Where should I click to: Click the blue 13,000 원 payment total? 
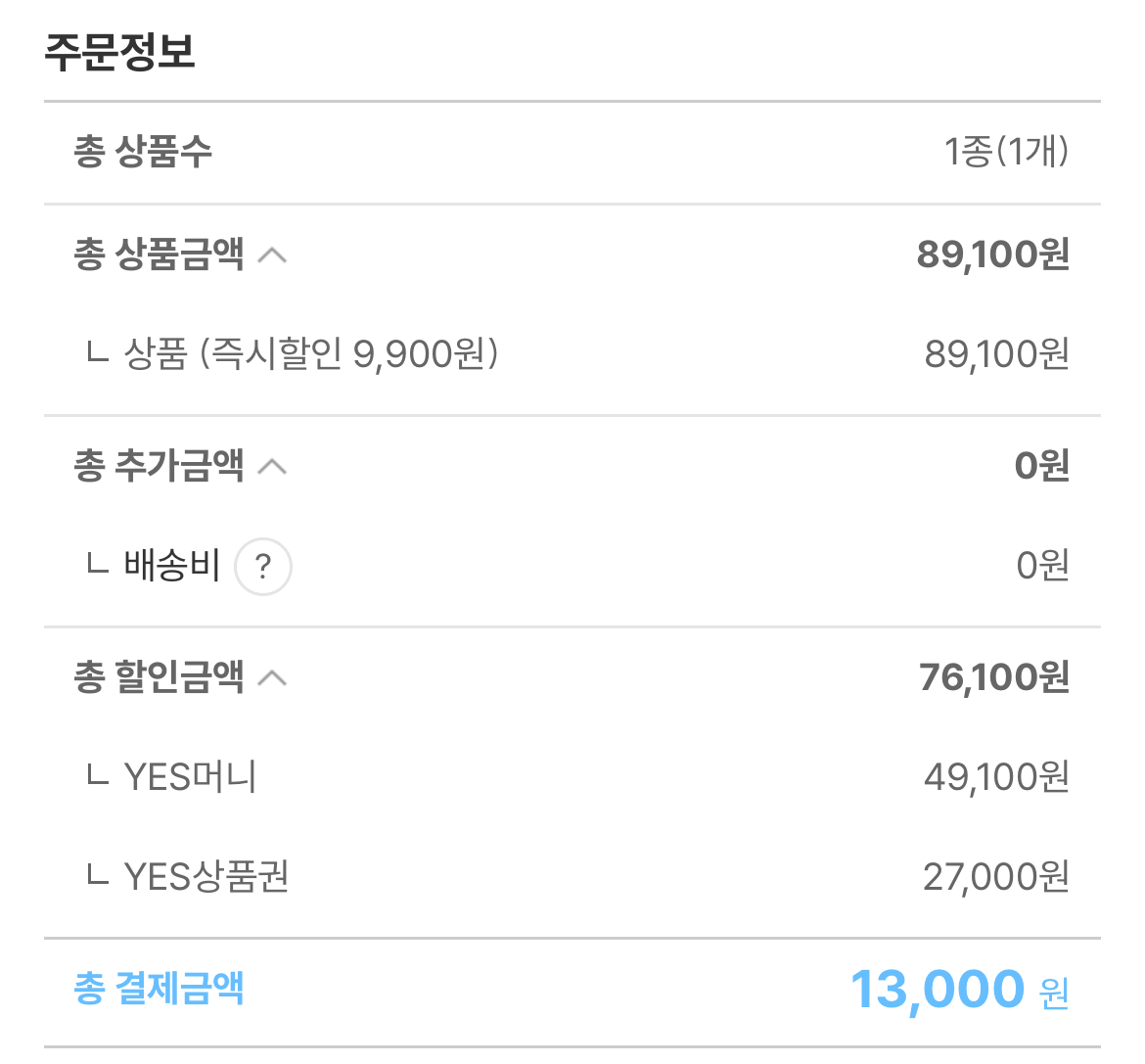959,991
